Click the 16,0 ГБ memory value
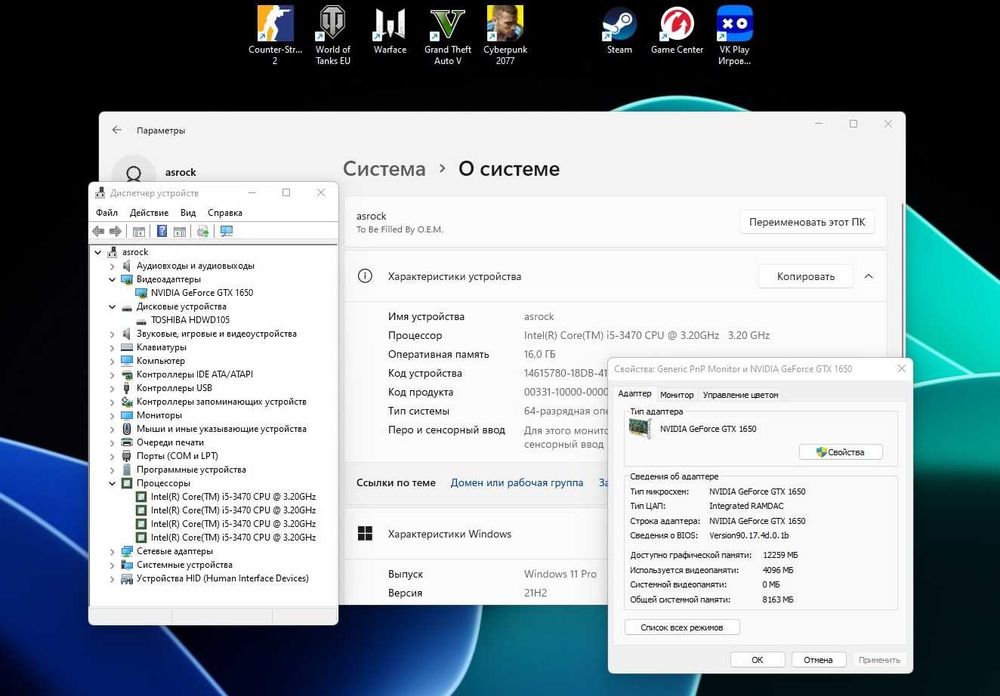Image resolution: width=1000 pixels, height=696 pixels. click(540, 354)
